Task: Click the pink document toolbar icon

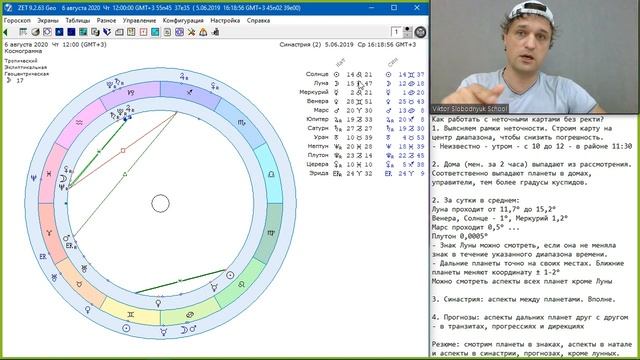Action: pos(143,32)
